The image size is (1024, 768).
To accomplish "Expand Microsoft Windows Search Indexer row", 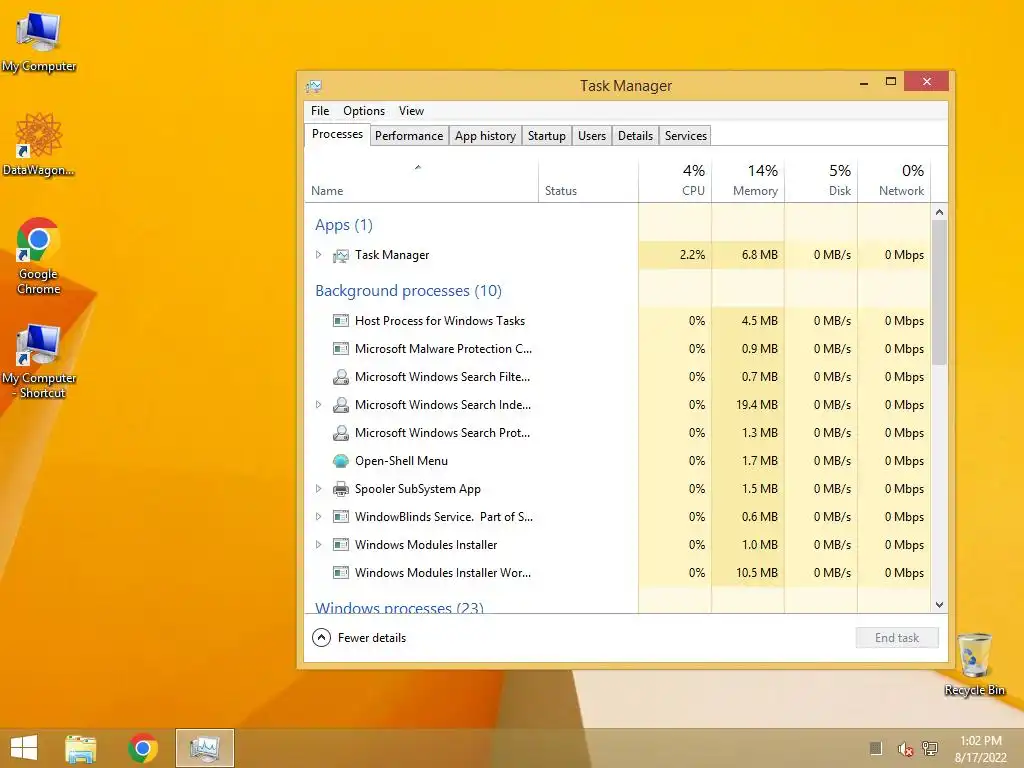I will [319, 404].
